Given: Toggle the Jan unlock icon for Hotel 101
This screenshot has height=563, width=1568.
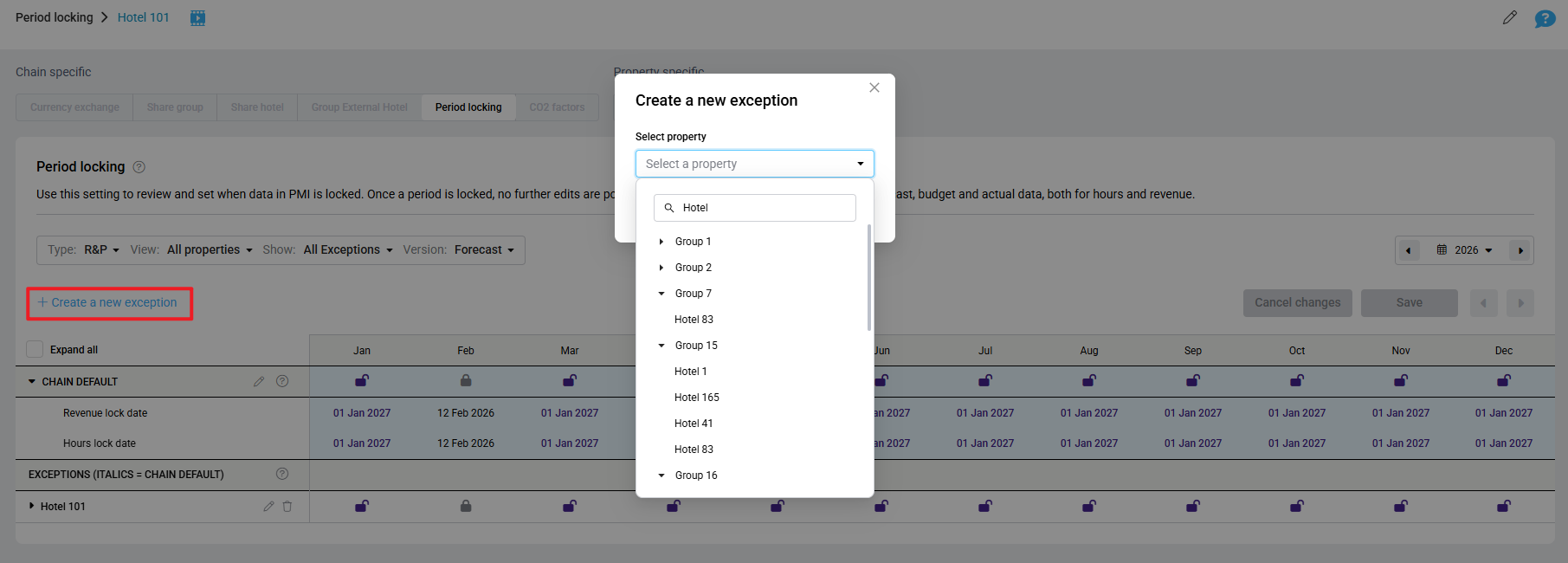Looking at the screenshot, I should tap(362, 506).
